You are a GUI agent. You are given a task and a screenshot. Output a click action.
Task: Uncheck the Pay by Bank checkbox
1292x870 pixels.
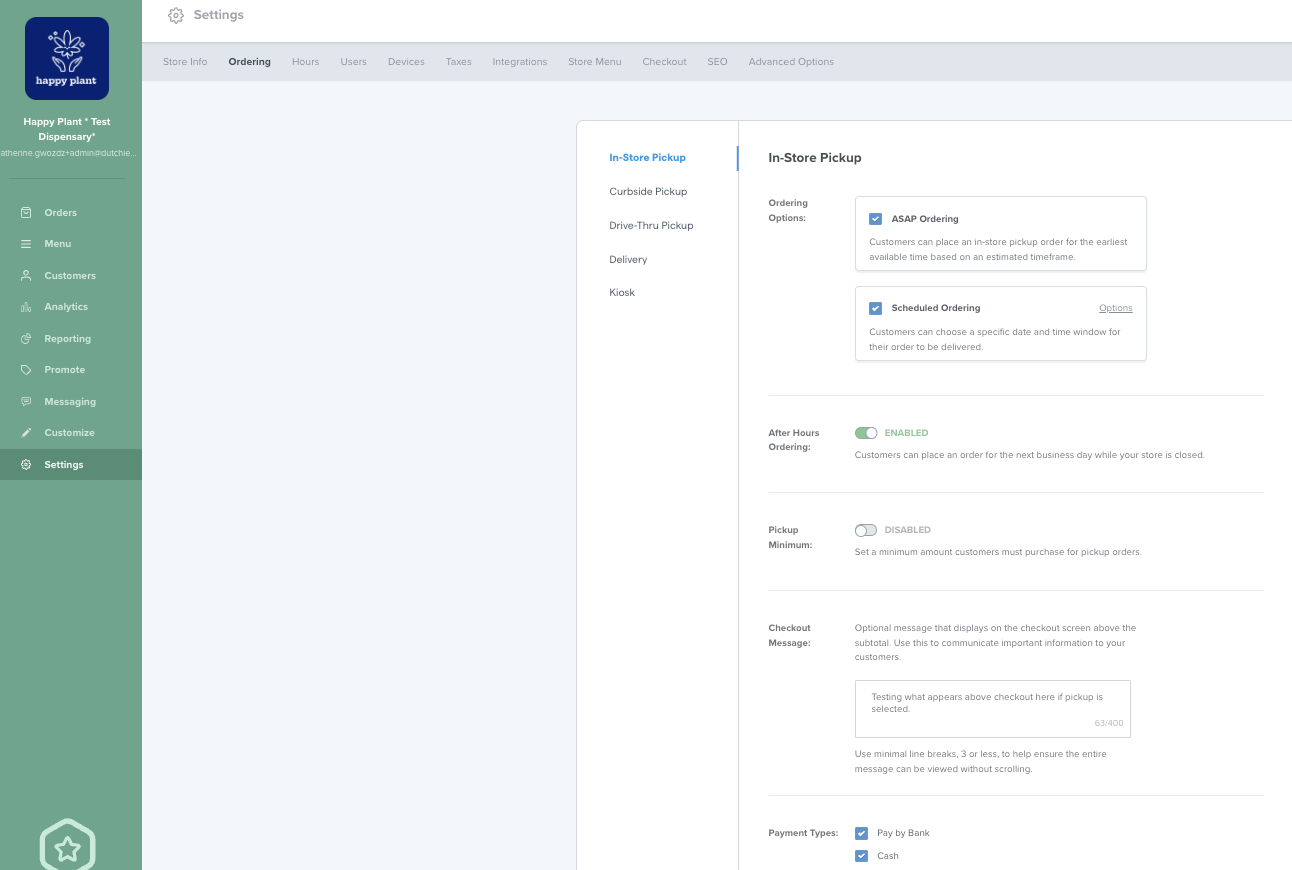point(861,833)
